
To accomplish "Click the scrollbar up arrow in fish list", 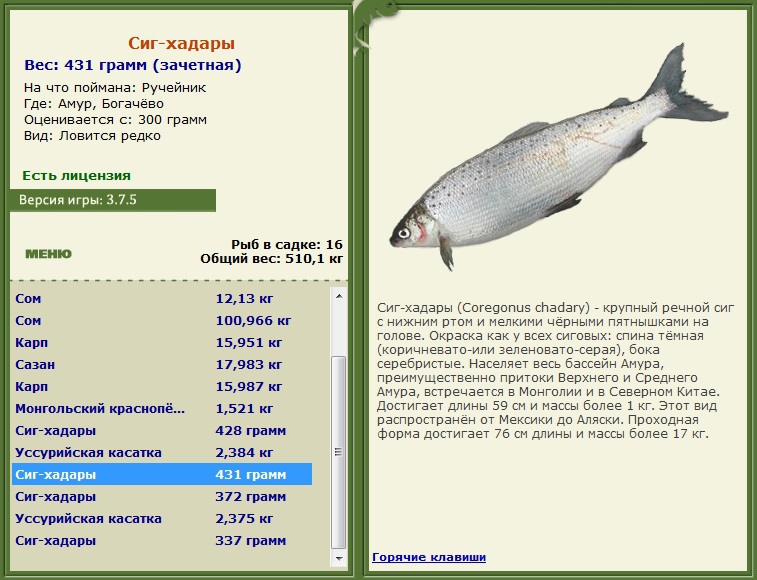I will (338, 296).
